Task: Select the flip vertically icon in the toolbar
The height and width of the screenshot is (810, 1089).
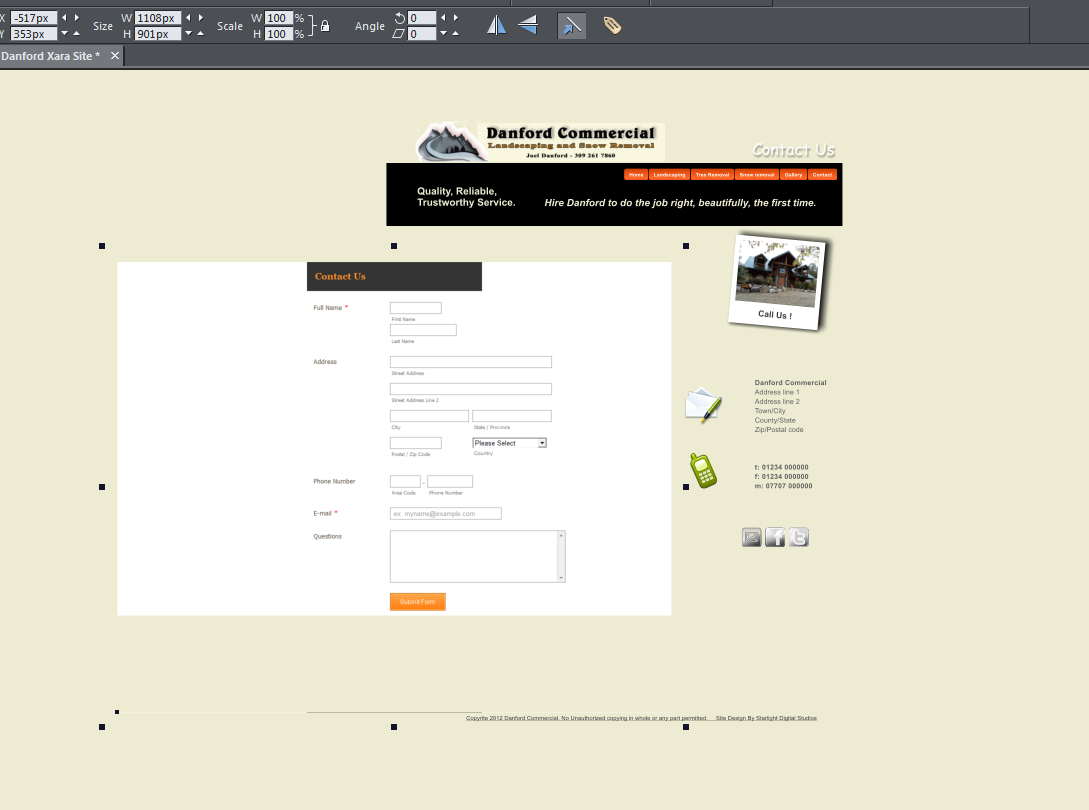Action: click(527, 25)
